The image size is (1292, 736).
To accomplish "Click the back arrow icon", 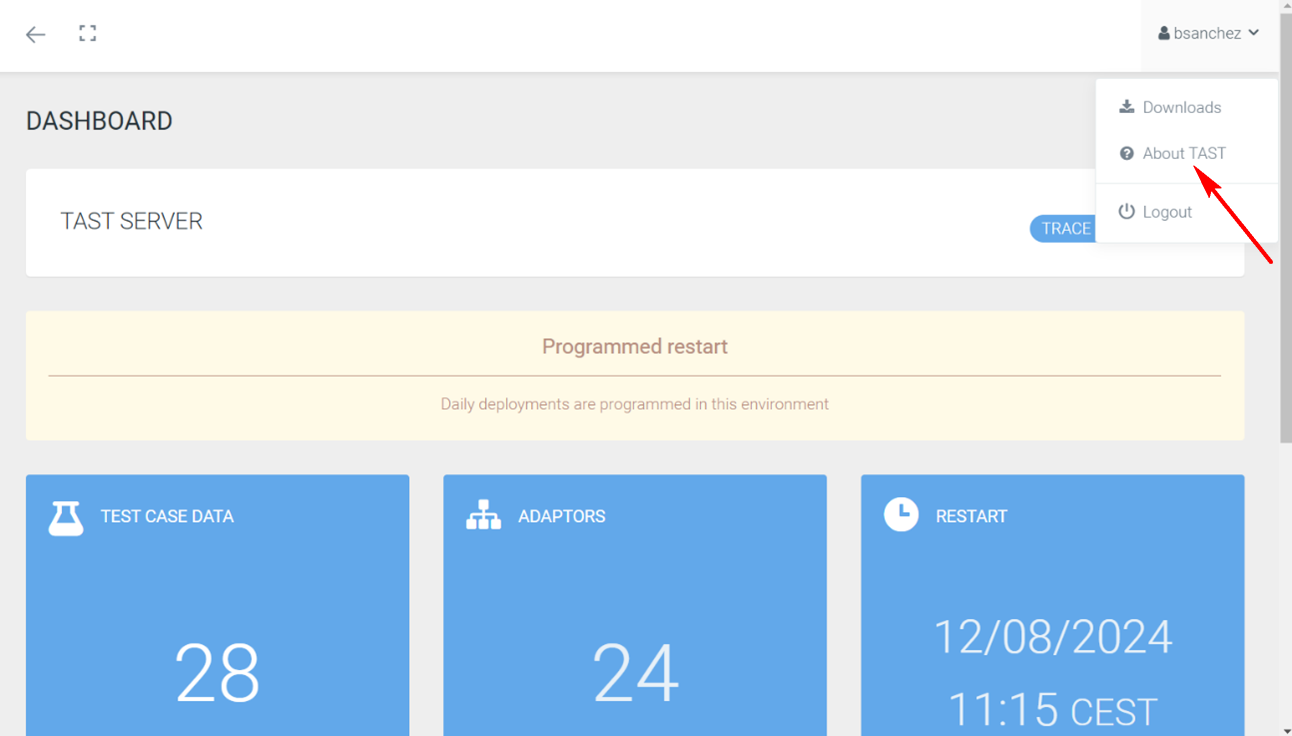I will pos(36,35).
